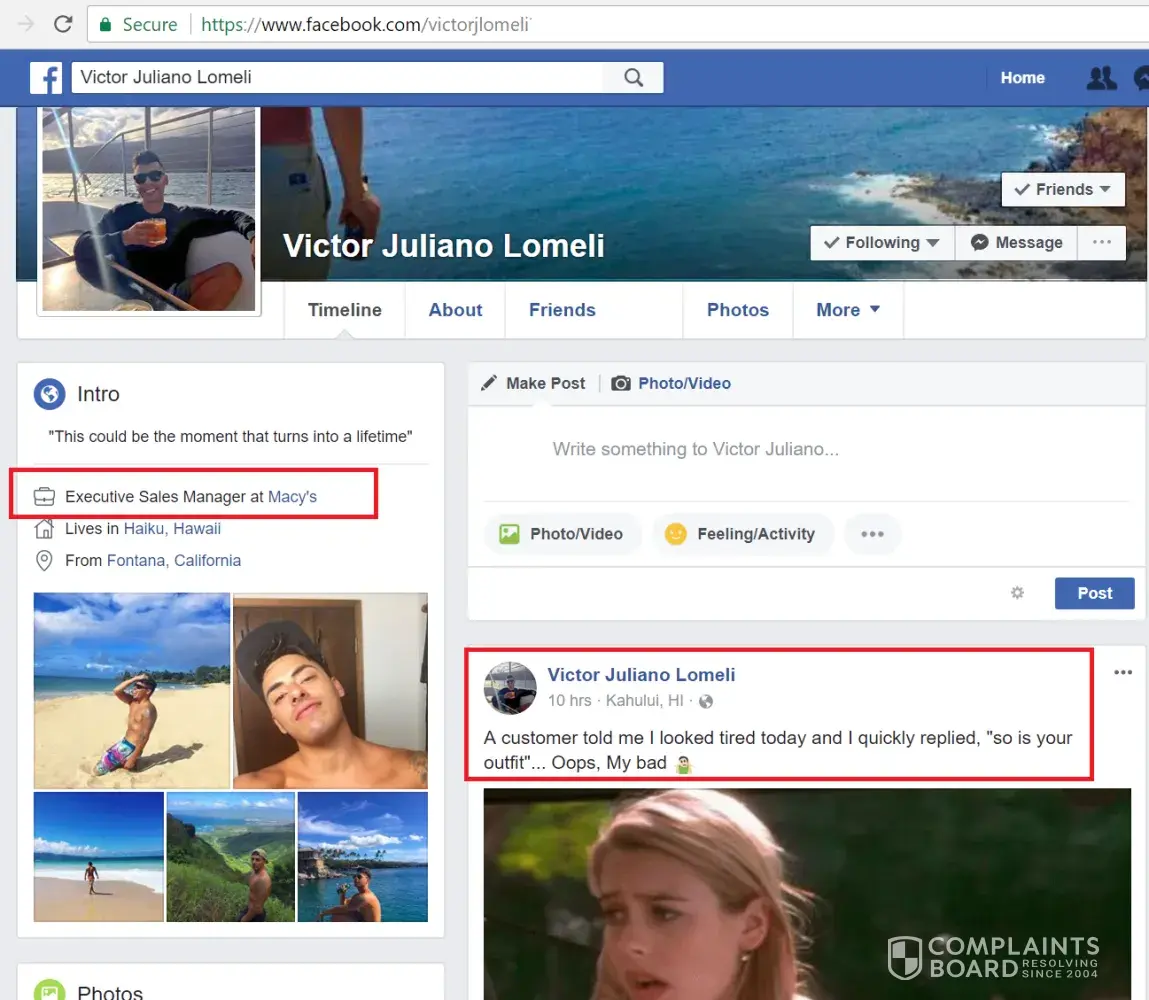Screen dimensions: 1149x1000
Task: Click the Feeling/Activity button
Action: (741, 534)
